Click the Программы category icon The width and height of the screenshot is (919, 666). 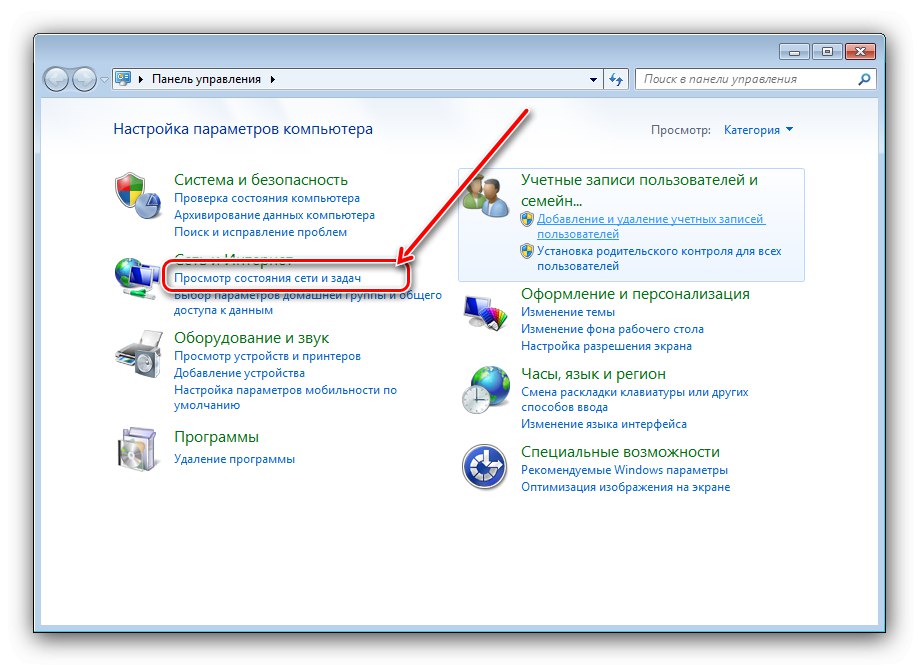pos(135,448)
